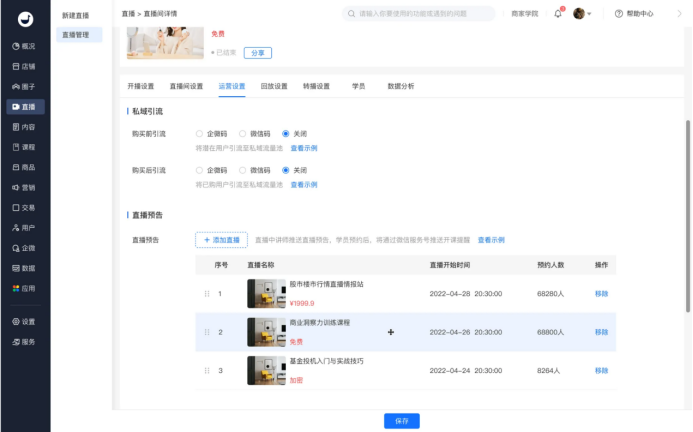Click the 直播 breadcrumb link

coord(128,14)
